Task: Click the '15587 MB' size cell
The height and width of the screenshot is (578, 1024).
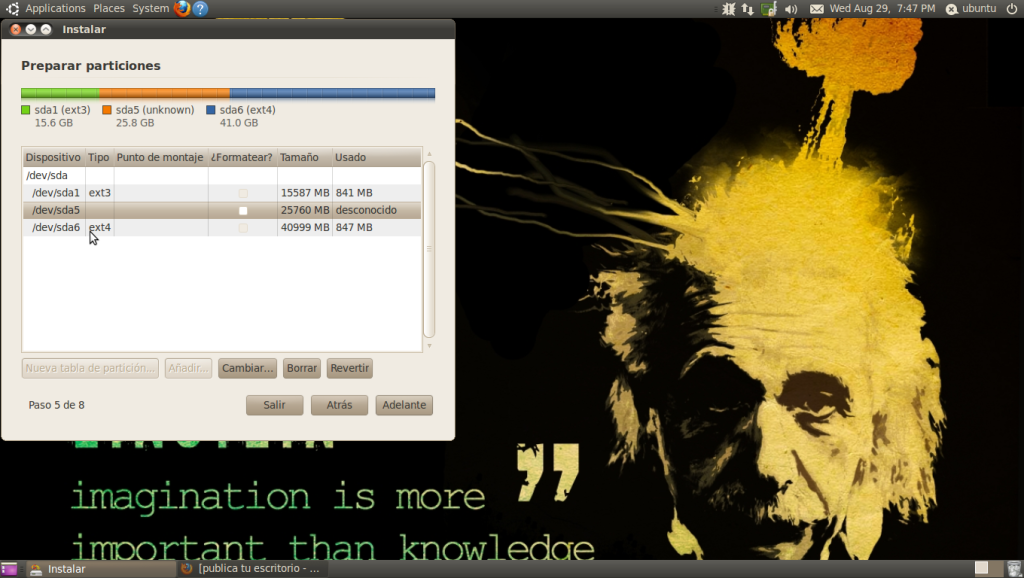Action: tap(305, 193)
